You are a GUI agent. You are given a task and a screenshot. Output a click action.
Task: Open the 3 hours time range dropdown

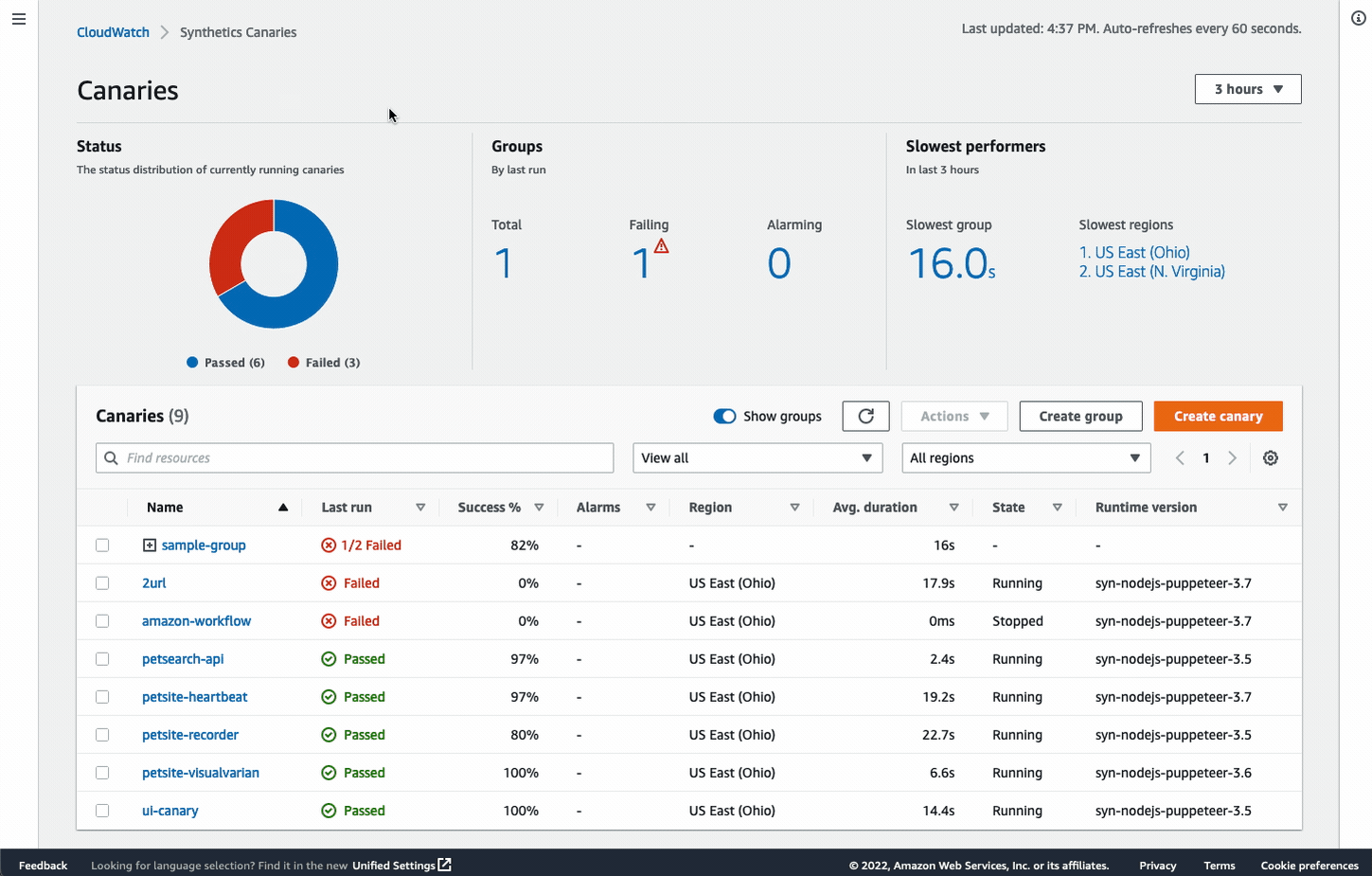pyautogui.click(x=1247, y=88)
